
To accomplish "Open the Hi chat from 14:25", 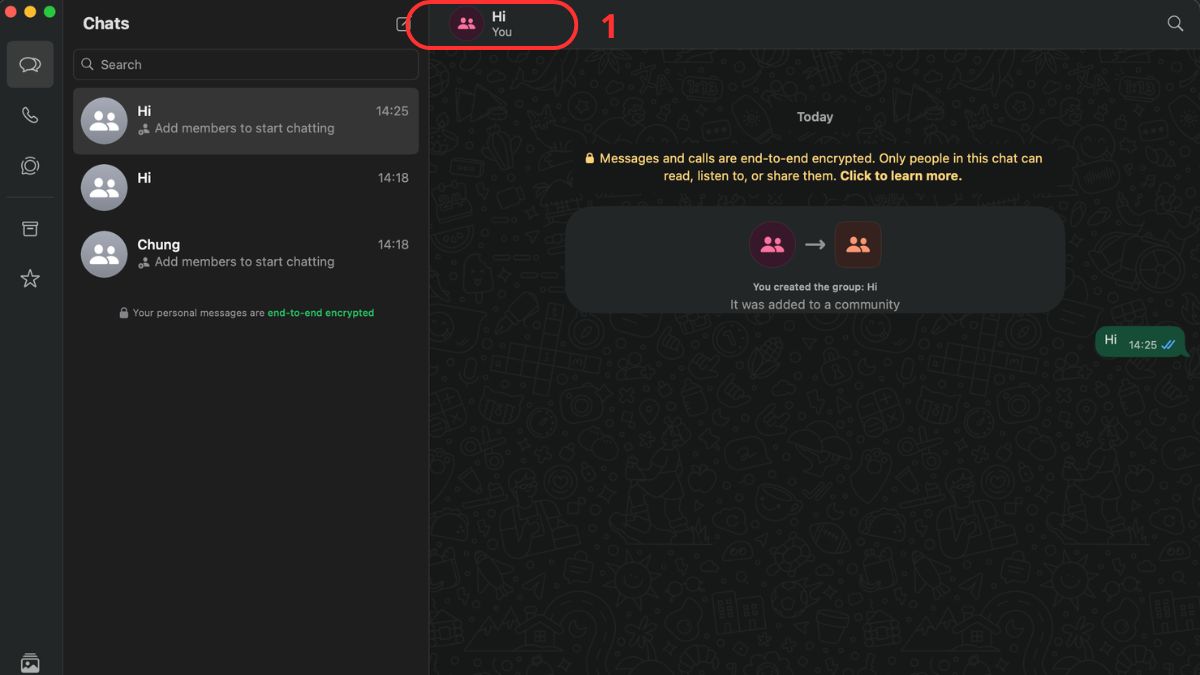I will pyautogui.click(x=246, y=121).
